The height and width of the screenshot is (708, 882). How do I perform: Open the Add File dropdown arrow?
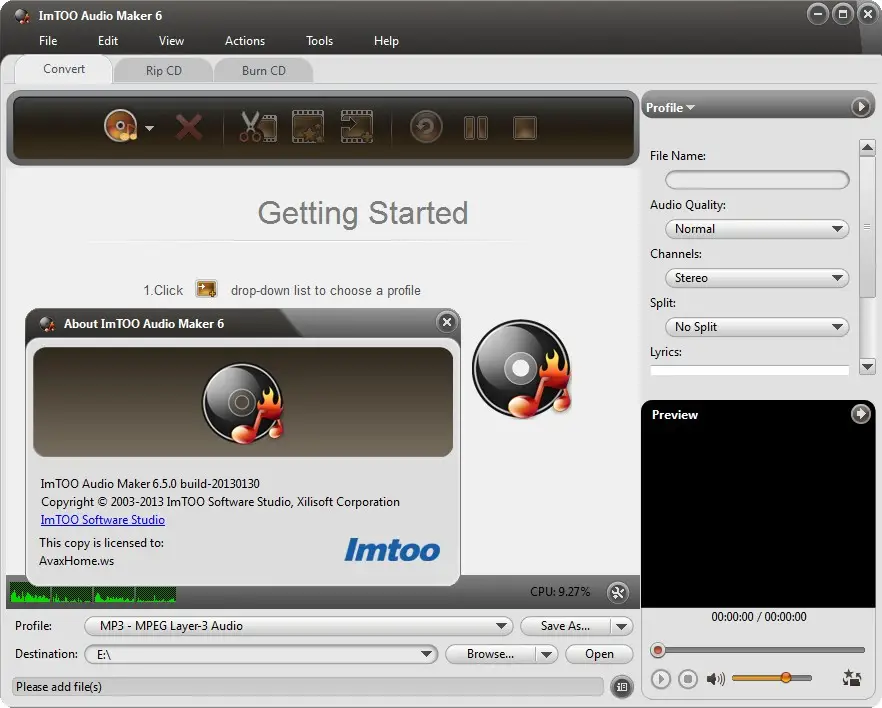(149, 128)
